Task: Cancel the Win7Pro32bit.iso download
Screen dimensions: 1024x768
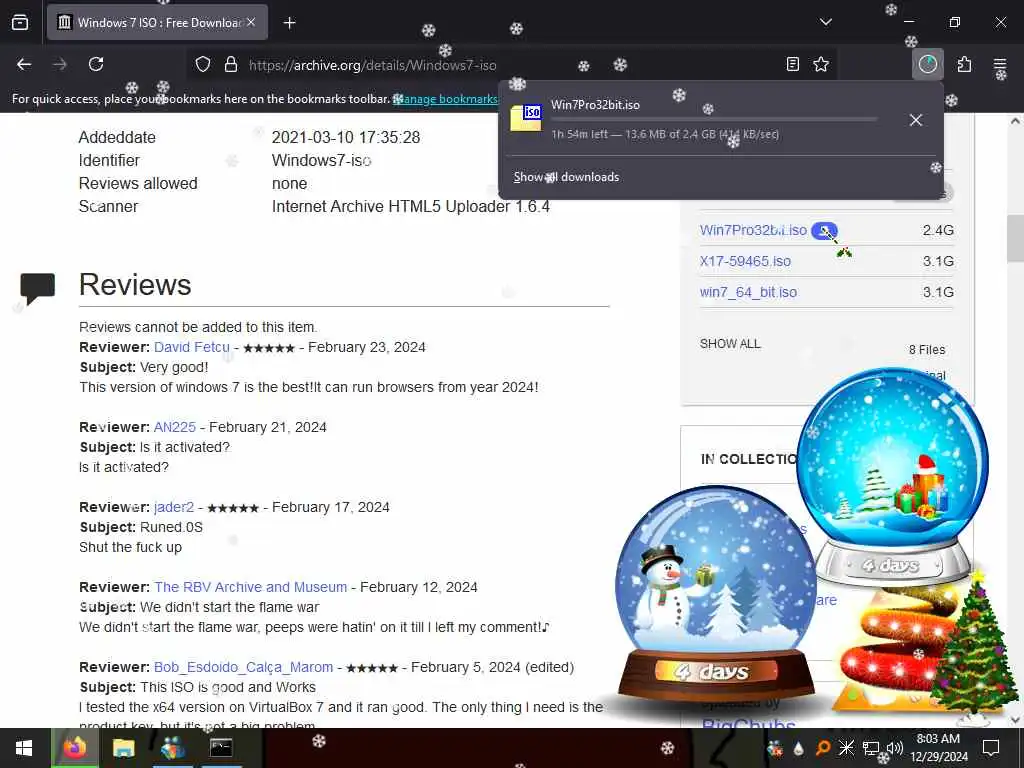Action: 916,120
